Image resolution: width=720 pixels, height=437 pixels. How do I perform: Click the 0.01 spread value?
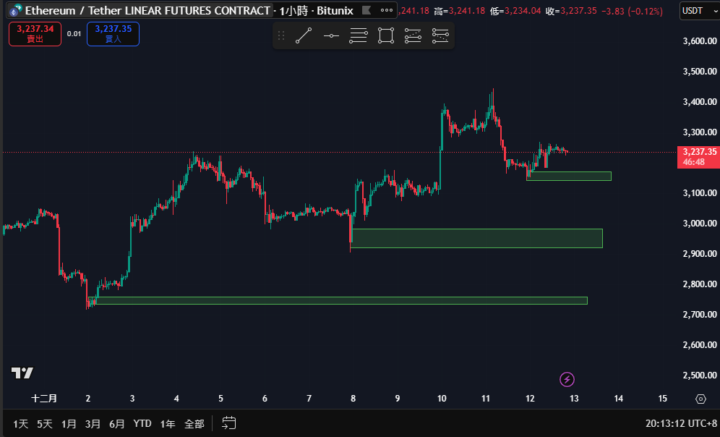tap(73, 34)
